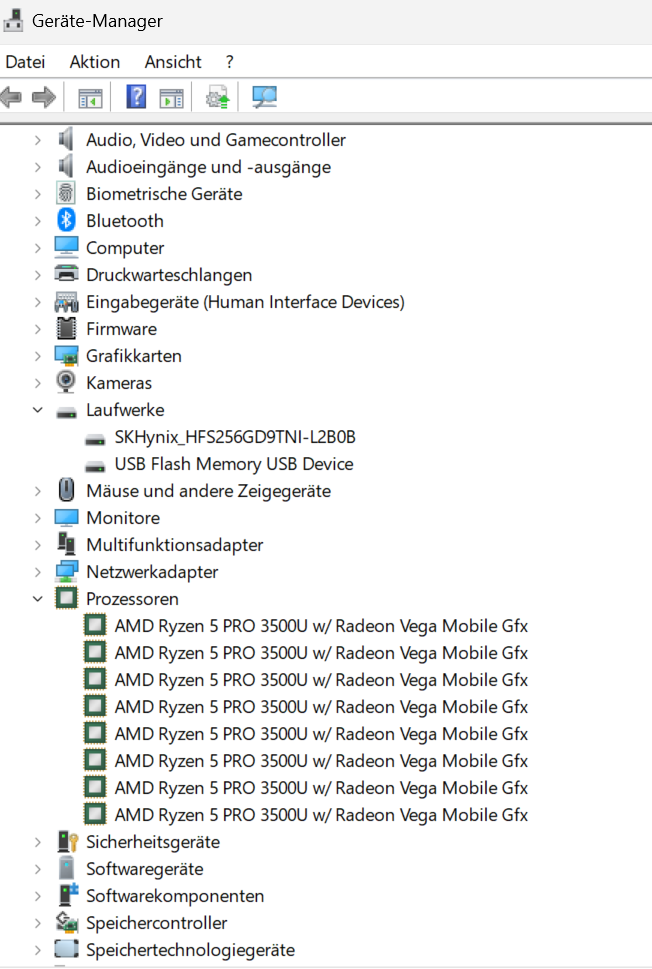Click the chip icon beside Firmware
The image size is (652, 969).
(x=66, y=328)
